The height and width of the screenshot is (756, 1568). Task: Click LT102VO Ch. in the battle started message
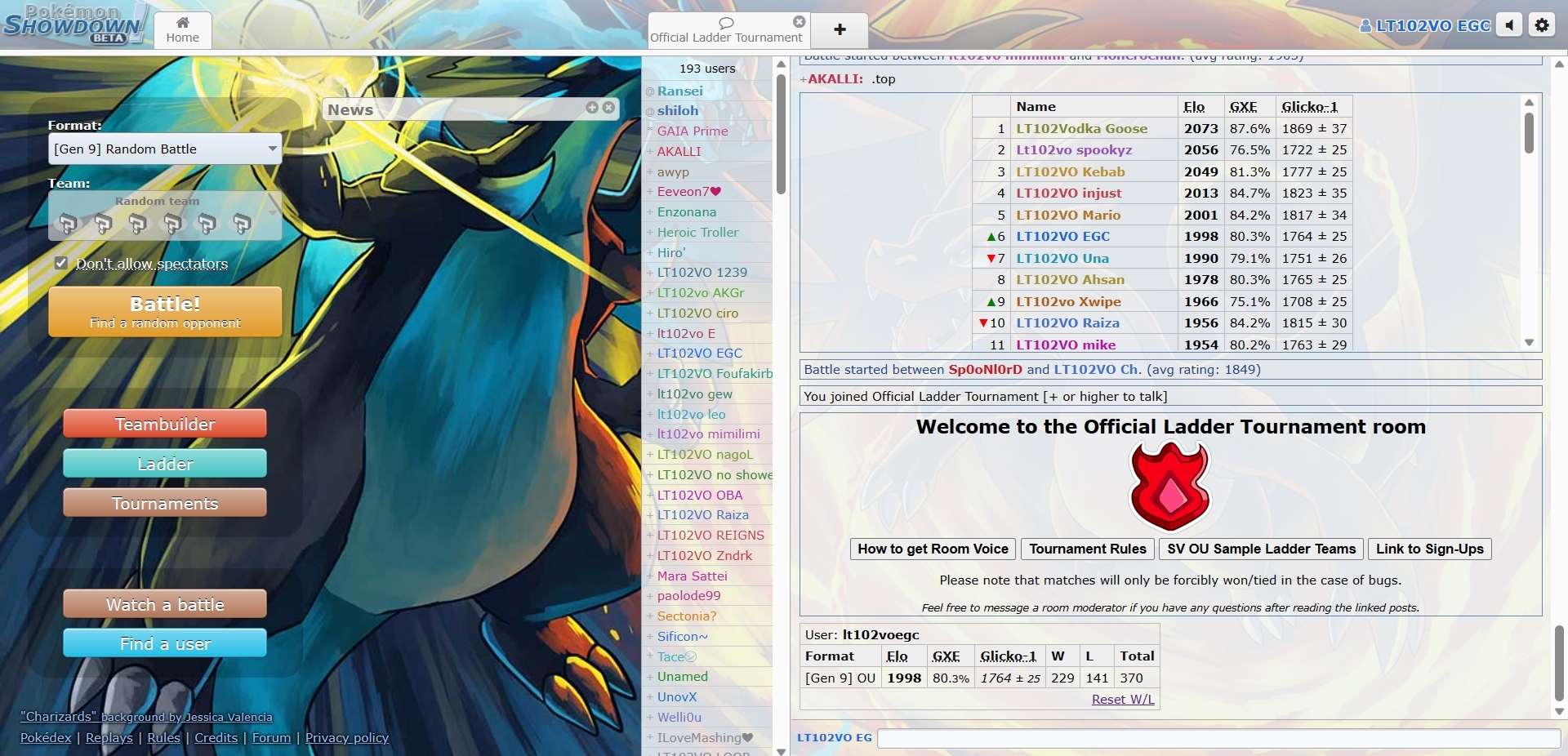pos(1097,370)
